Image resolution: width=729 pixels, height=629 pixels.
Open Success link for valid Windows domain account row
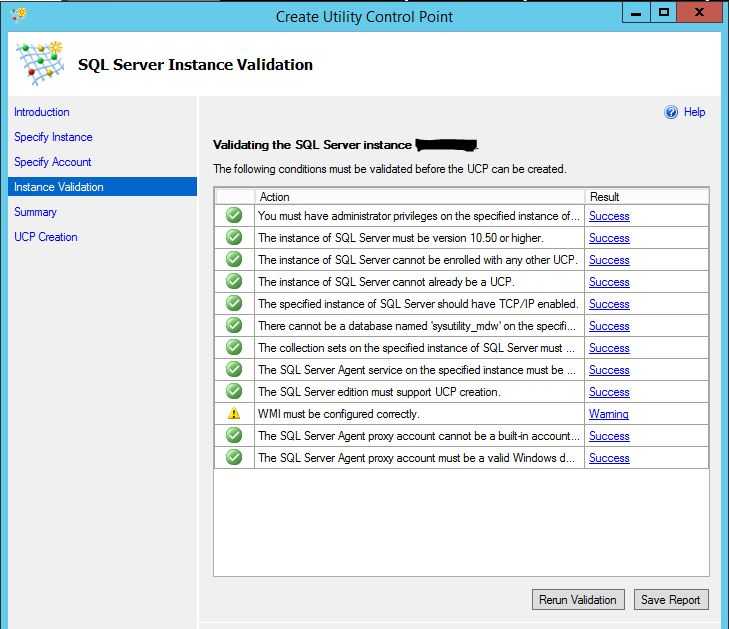pos(609,458)
